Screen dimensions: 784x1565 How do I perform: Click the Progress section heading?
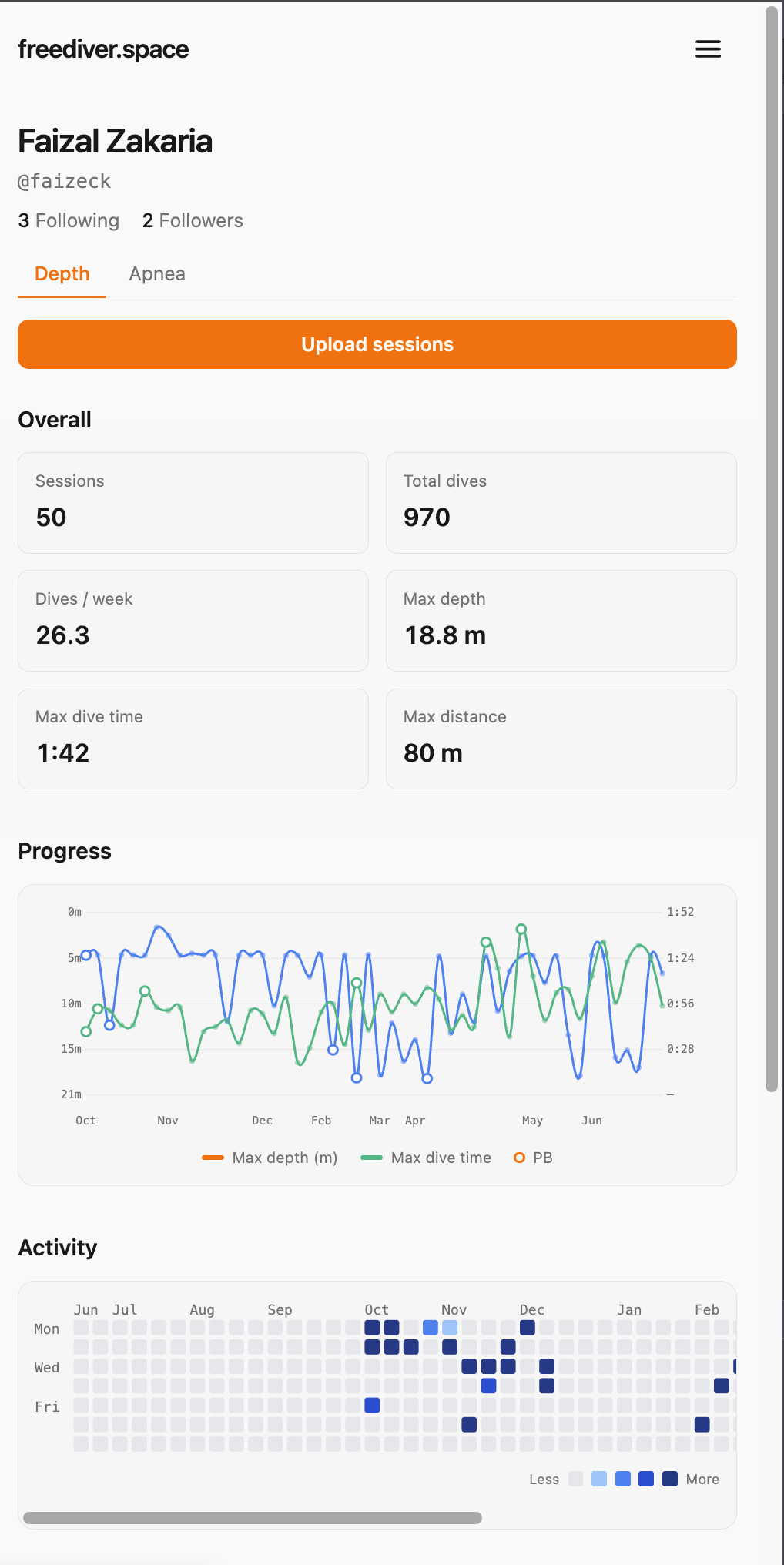[65, 851]
